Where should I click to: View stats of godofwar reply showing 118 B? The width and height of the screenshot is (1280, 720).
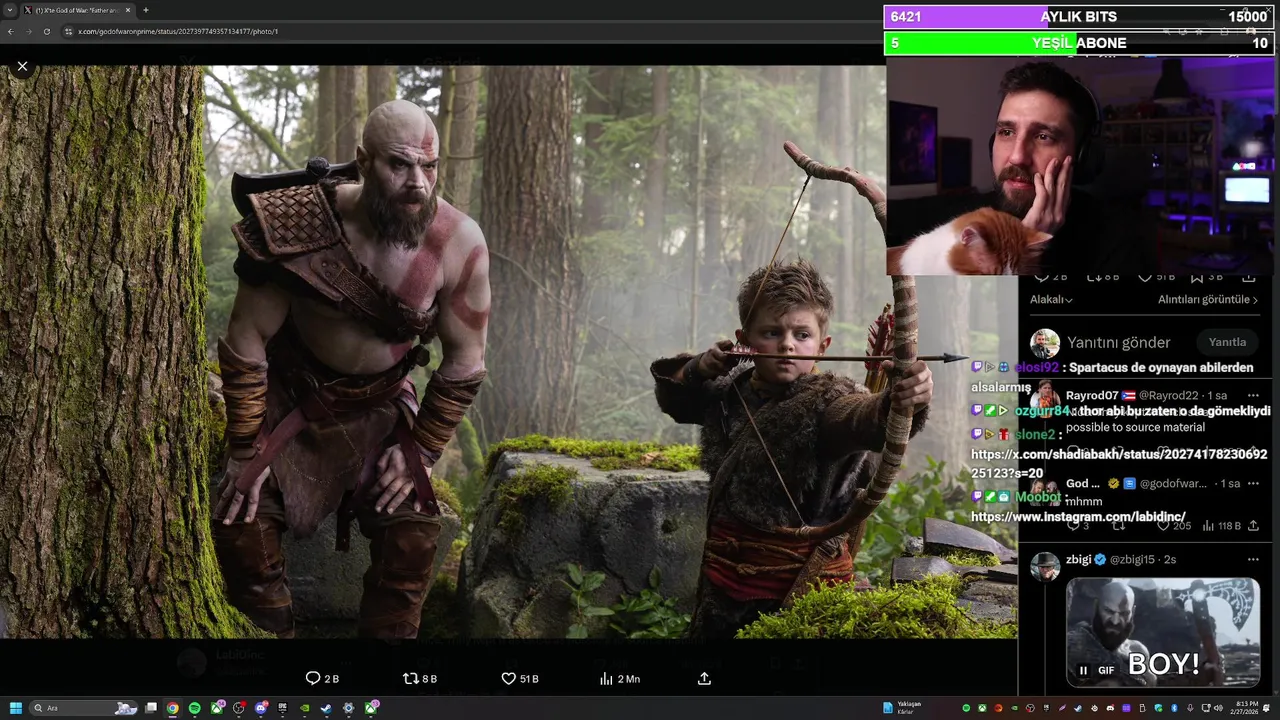pos(1221,525)
